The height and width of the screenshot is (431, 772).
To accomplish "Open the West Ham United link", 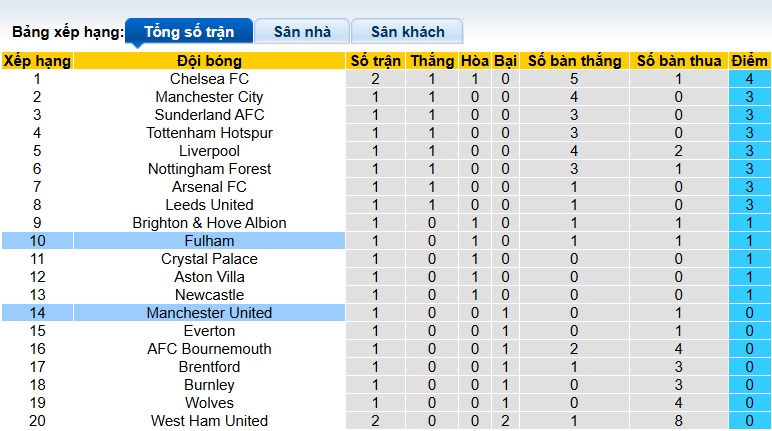I will click(209, 421).
